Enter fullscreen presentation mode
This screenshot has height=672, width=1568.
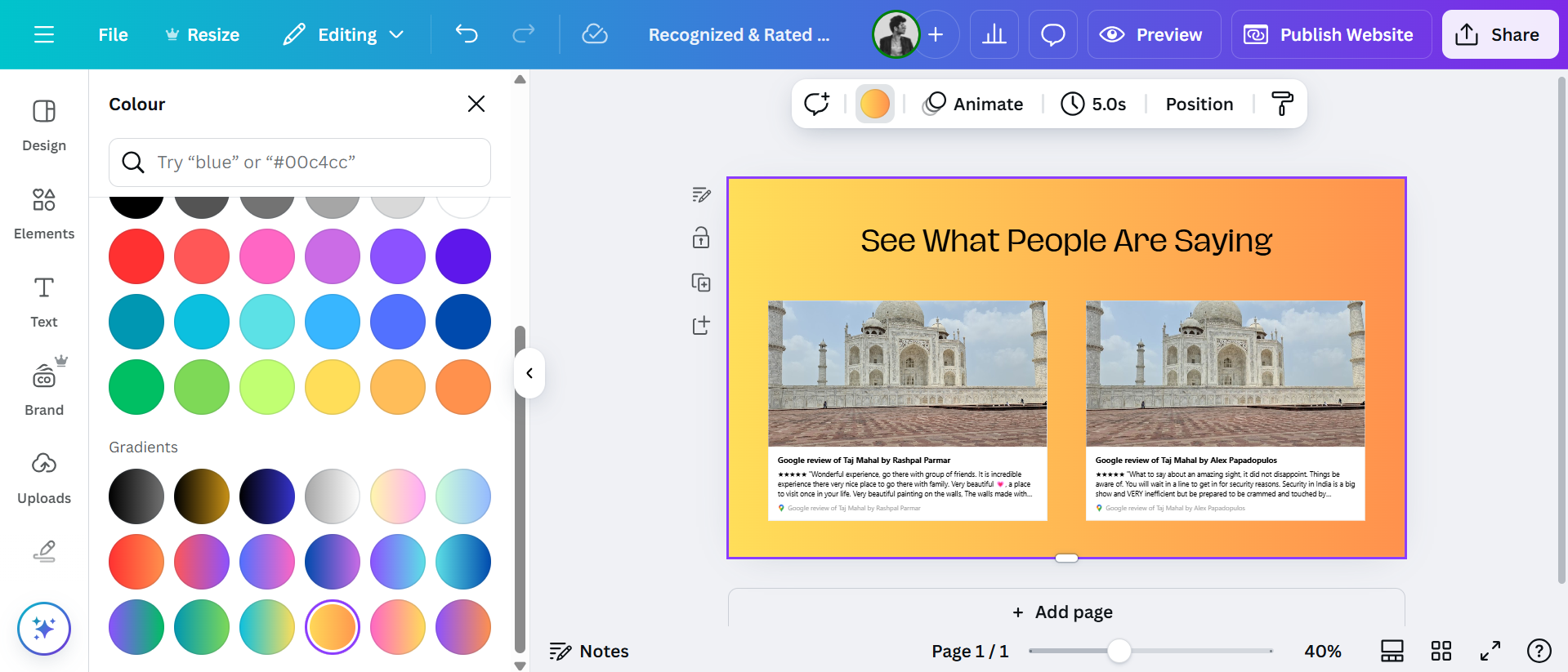(1490, 651)
